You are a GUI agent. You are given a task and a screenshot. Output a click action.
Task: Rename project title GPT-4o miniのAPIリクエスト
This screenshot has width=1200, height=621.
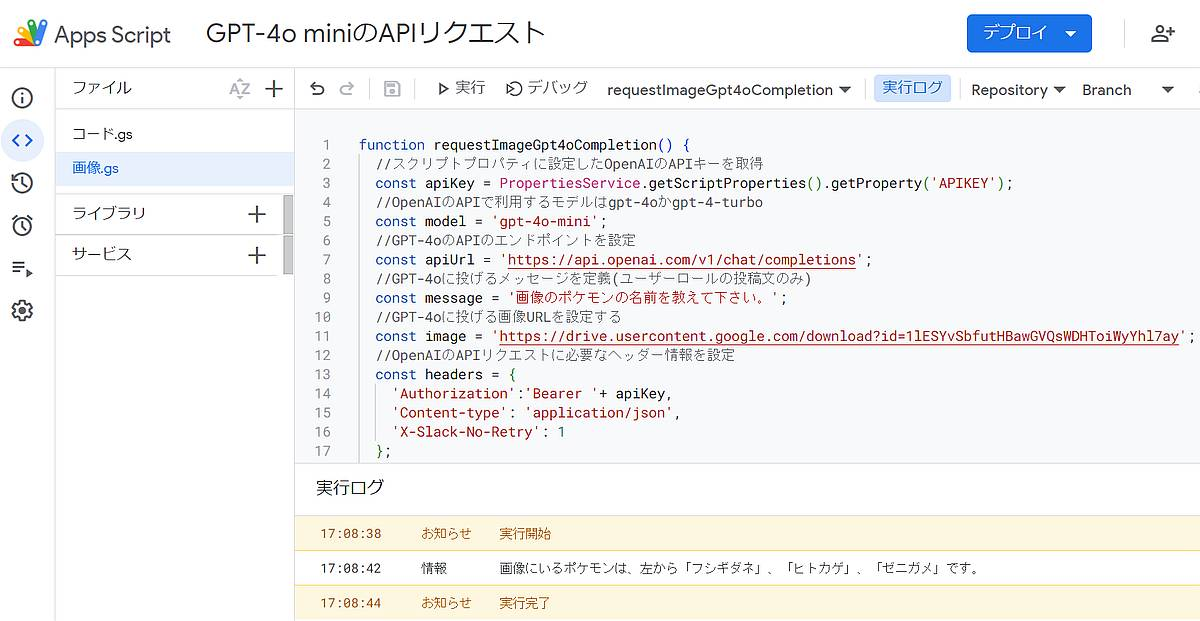(376, 33)
